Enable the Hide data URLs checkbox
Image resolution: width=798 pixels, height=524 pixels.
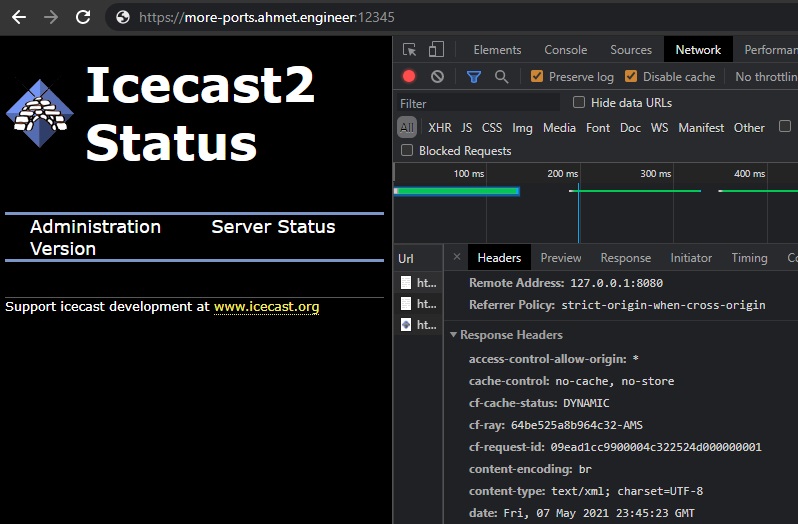click(x=579, y=102)
